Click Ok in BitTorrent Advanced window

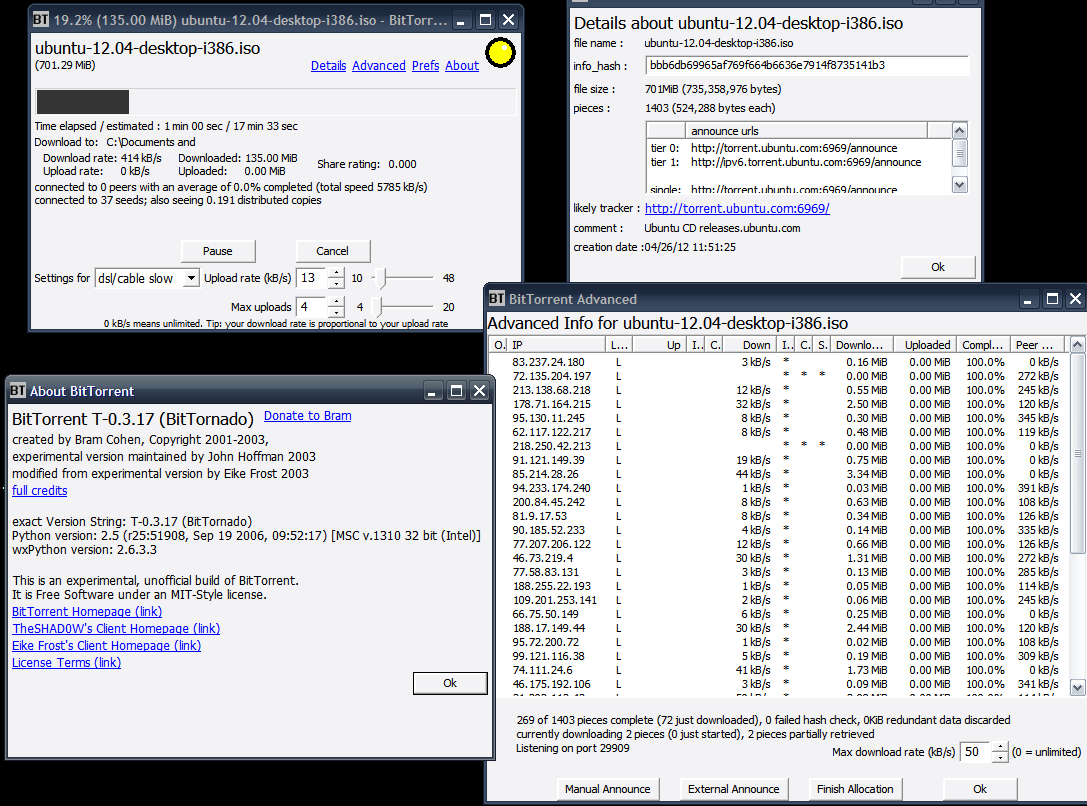(980, 789)
